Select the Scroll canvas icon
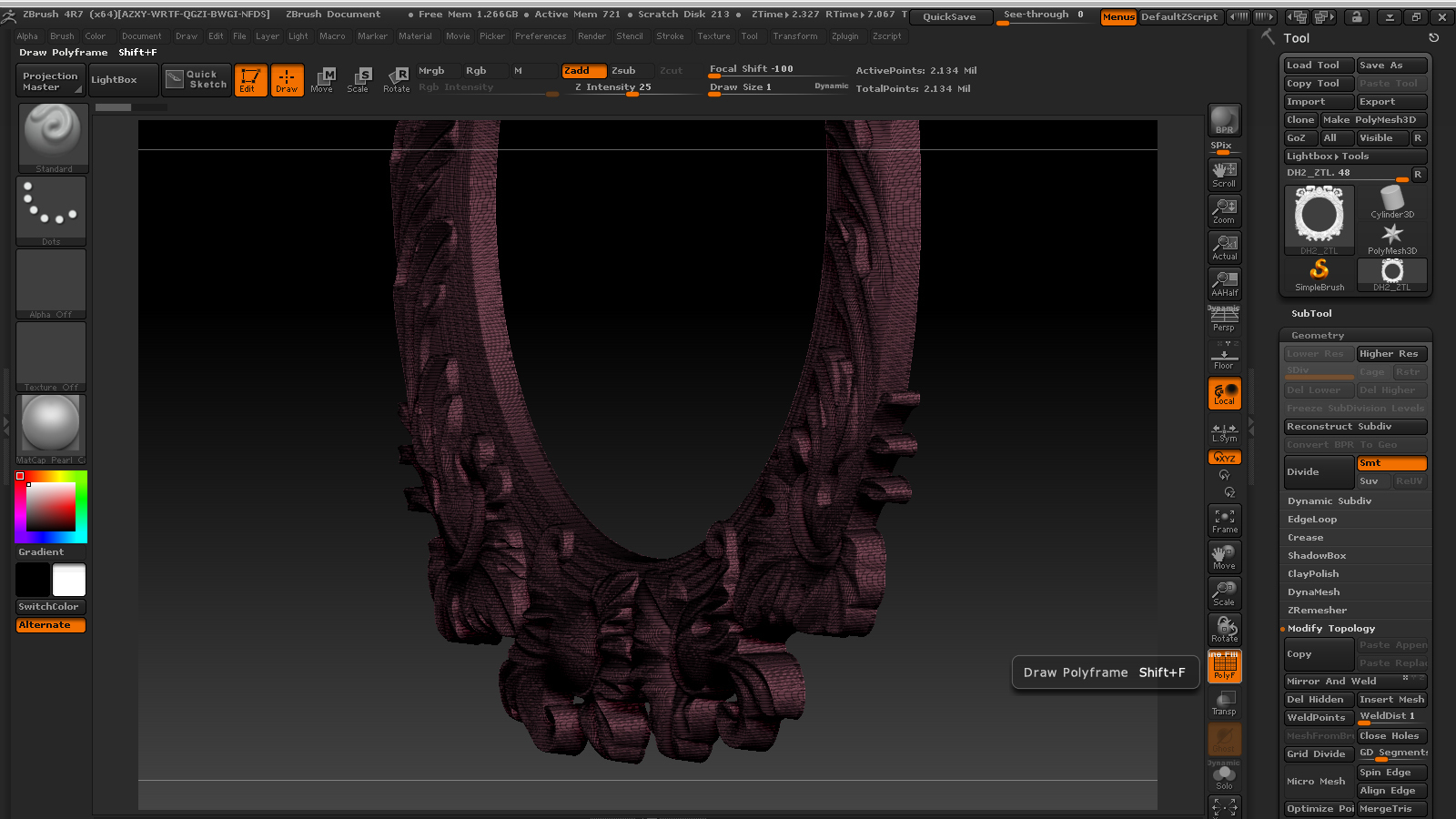The image size is (1456, 819). (x=1224, y=174)
